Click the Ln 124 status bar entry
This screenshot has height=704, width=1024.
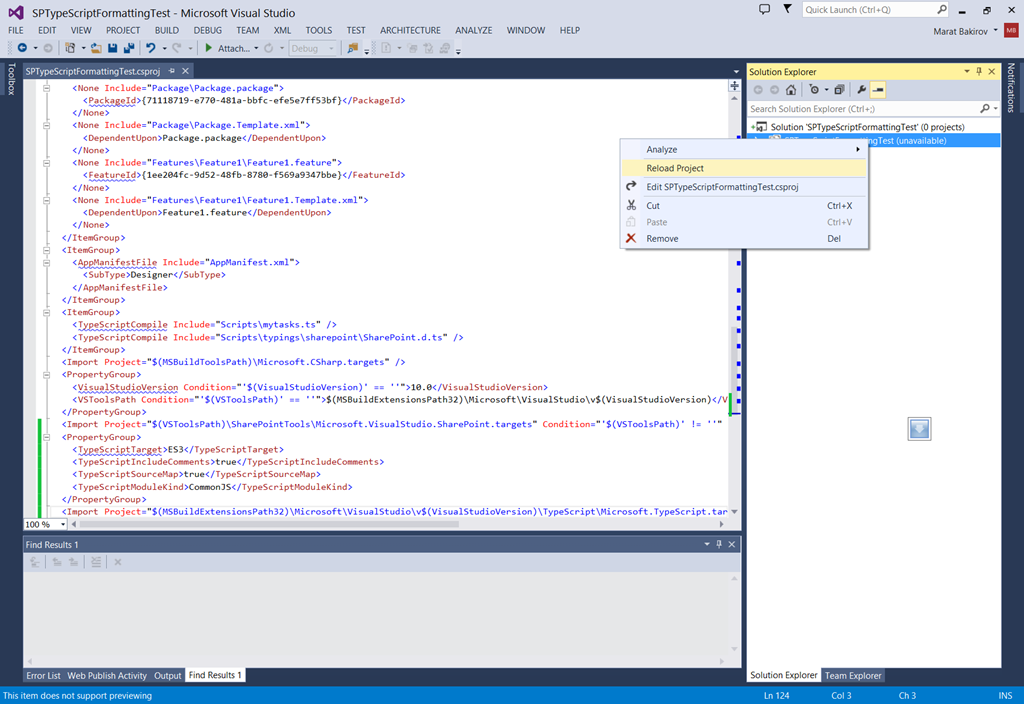pos(776,696)
